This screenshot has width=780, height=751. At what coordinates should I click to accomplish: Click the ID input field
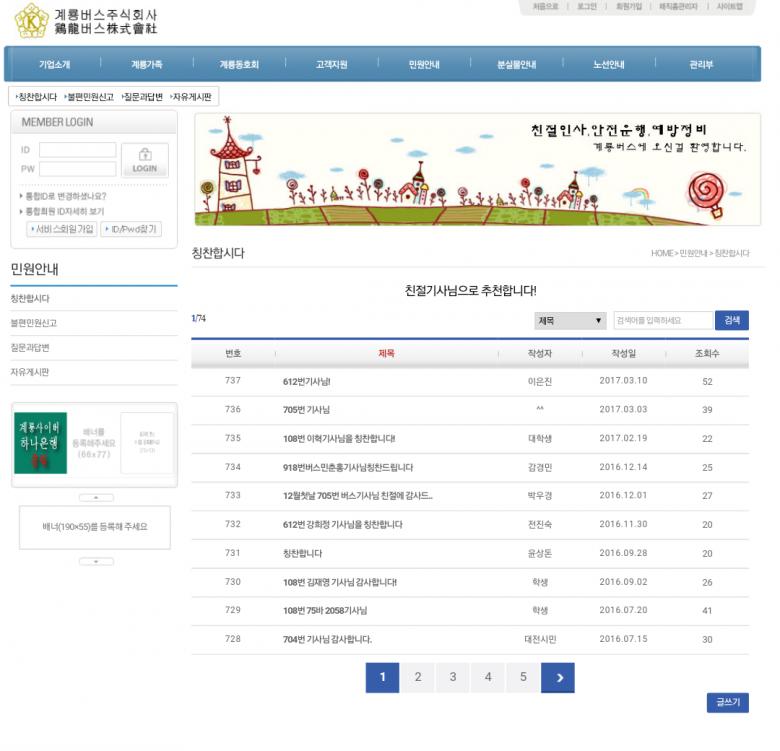click(x=78, y=150)
